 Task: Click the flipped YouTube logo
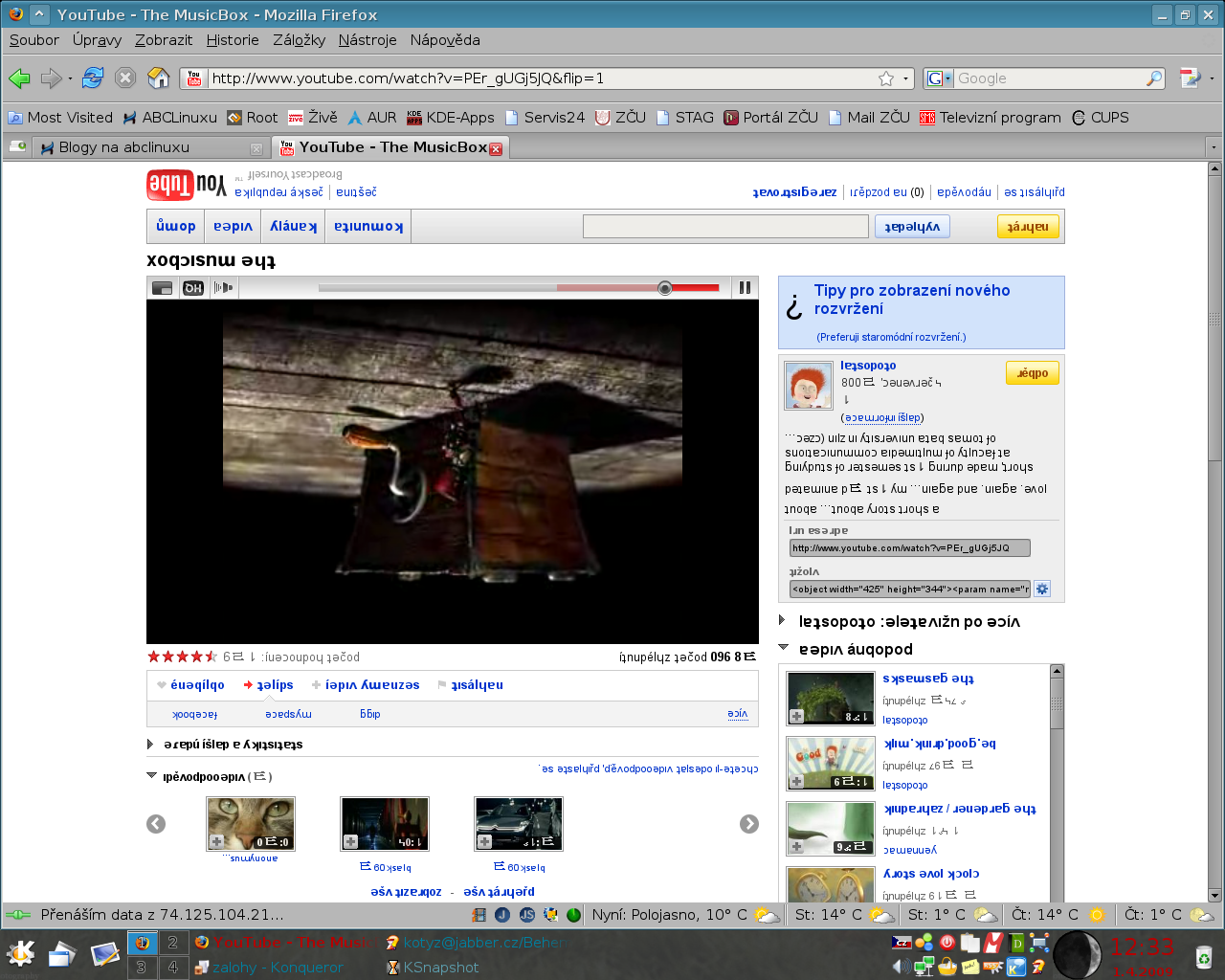click(x=187, y=184)
